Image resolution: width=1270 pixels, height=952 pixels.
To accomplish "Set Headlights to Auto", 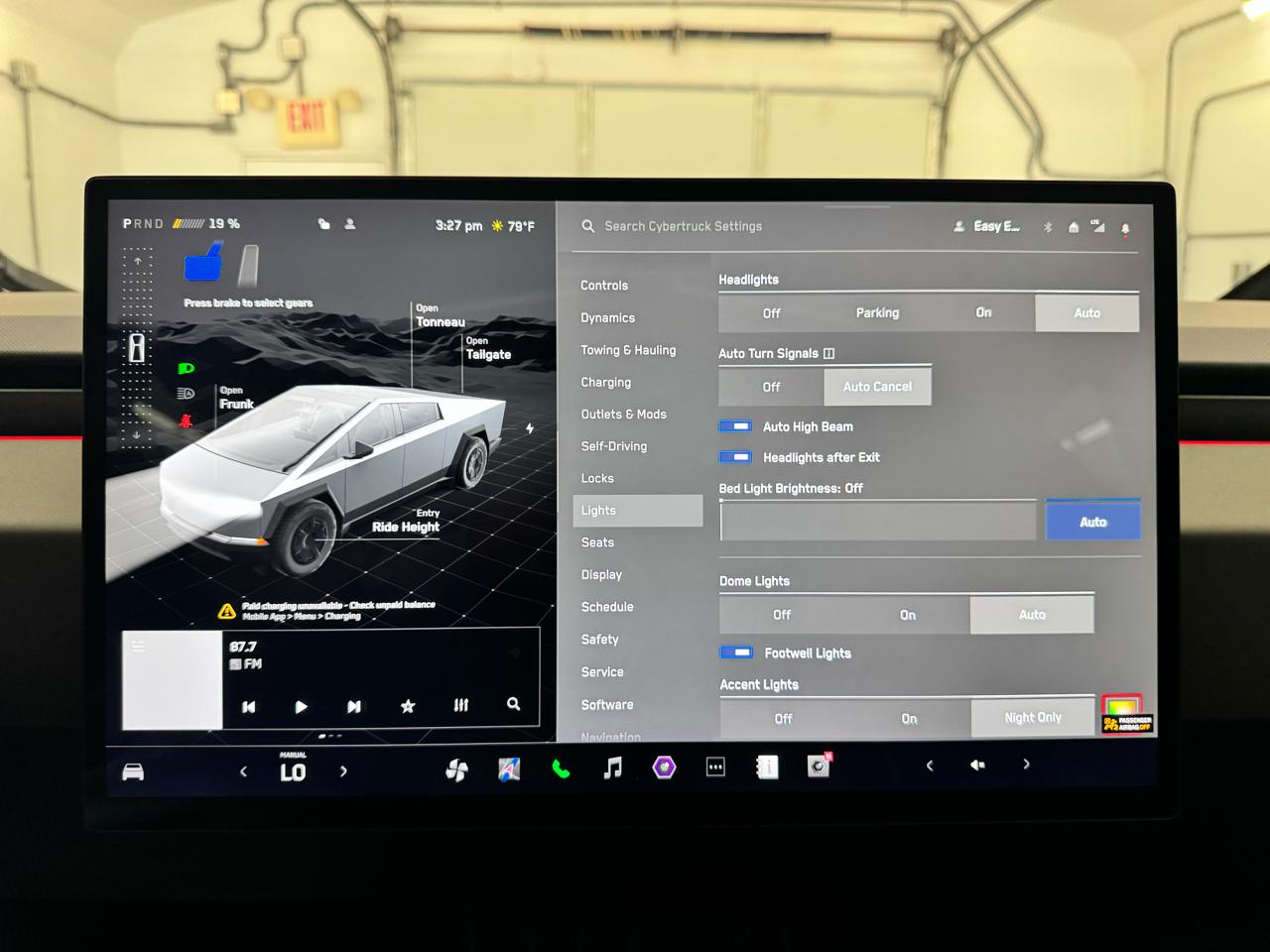I will [1087, 313].
